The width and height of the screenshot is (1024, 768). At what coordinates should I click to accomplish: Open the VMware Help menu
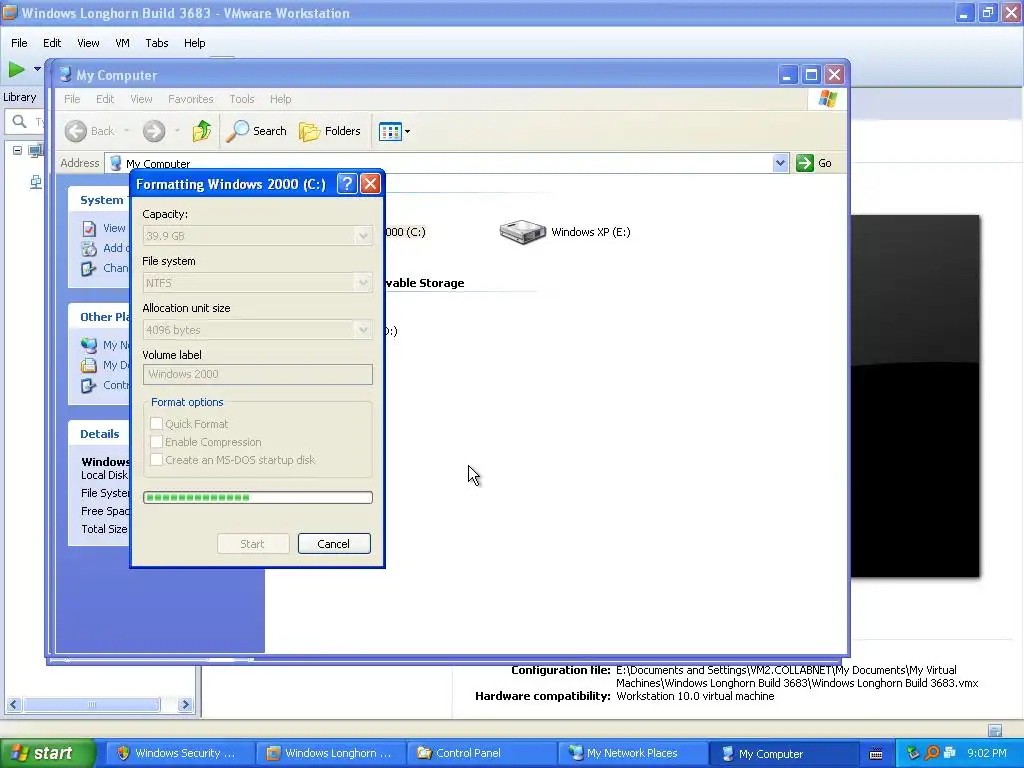pyautogui.click(x=195, y=43)
